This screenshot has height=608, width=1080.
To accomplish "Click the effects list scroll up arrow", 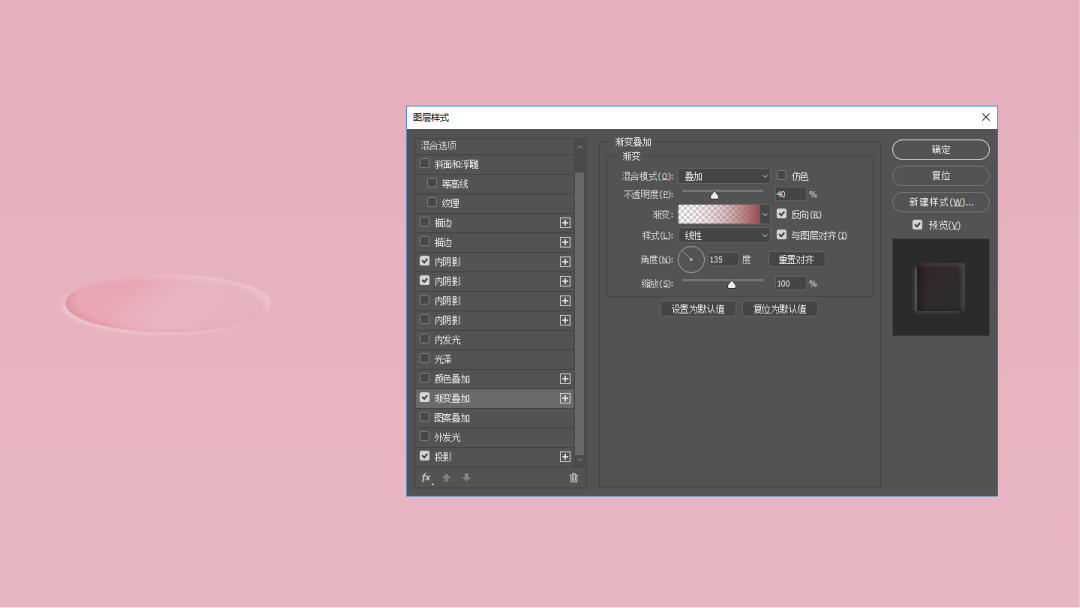I will click(579, 147).
